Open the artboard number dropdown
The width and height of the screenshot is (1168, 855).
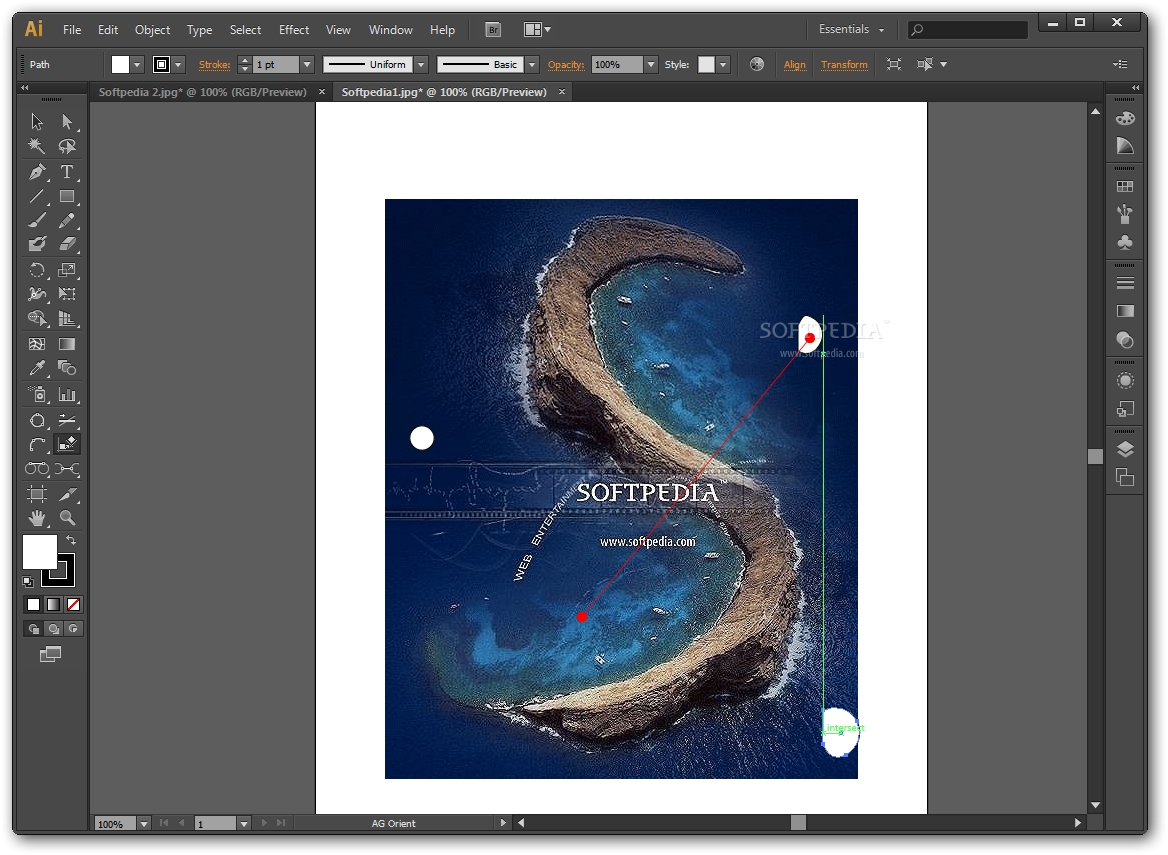[x=244, y=824]
